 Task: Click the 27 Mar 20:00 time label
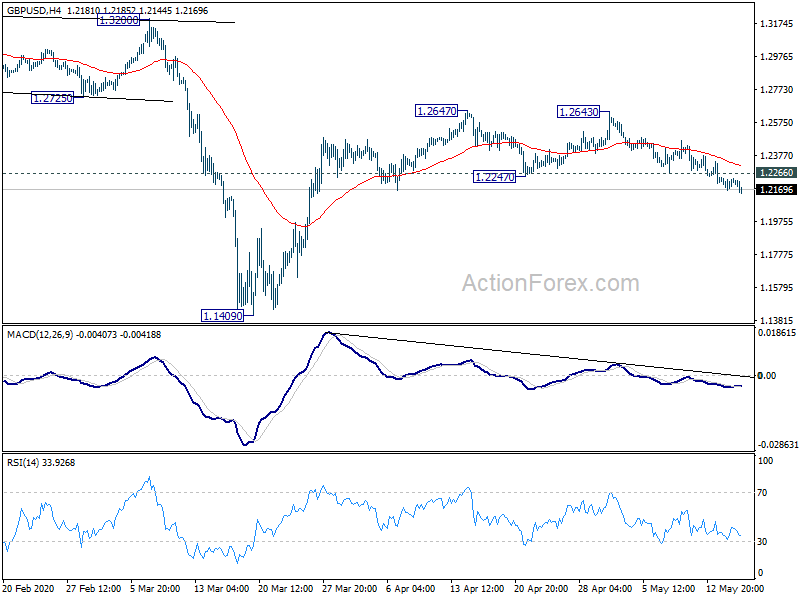[350, 588]
